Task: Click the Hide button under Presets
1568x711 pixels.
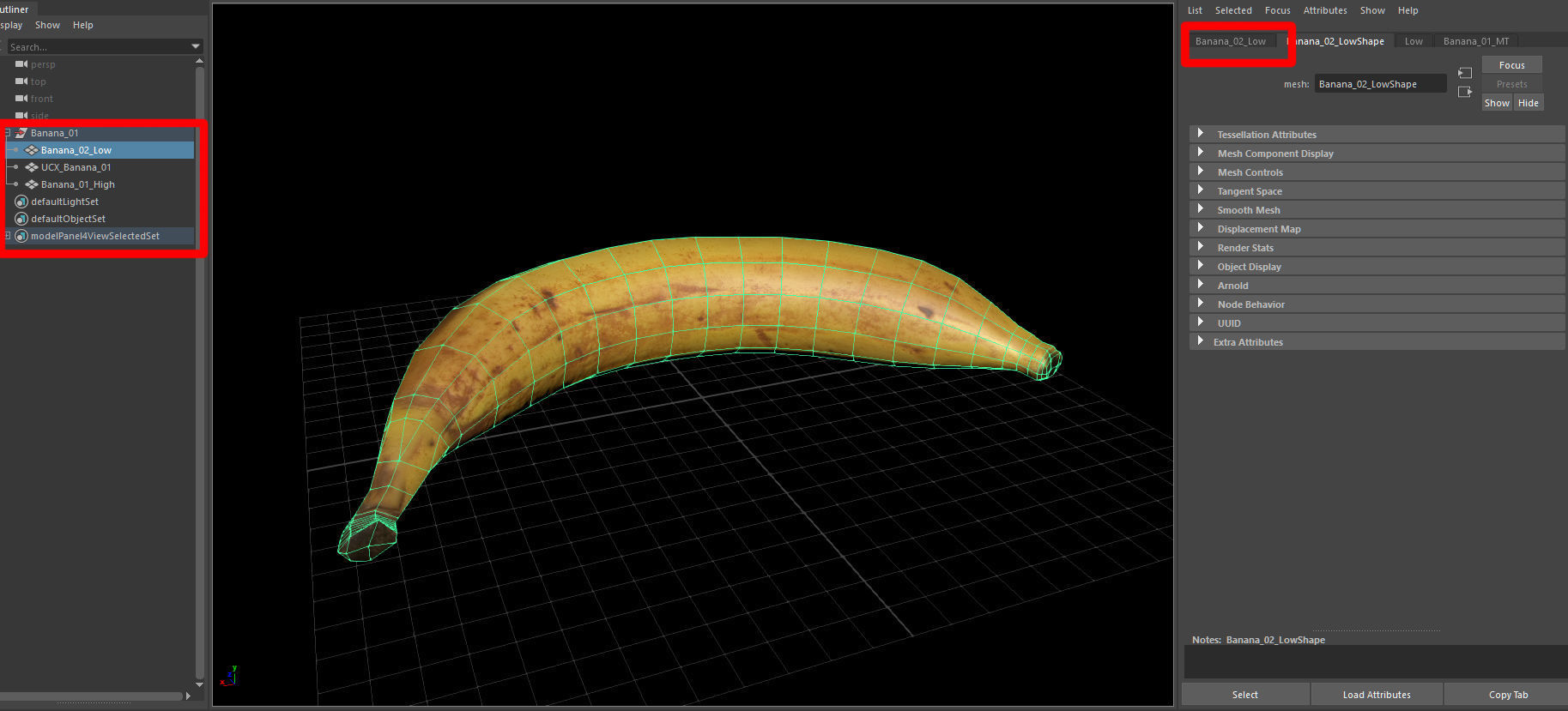Action: (x=1528, y=103)
